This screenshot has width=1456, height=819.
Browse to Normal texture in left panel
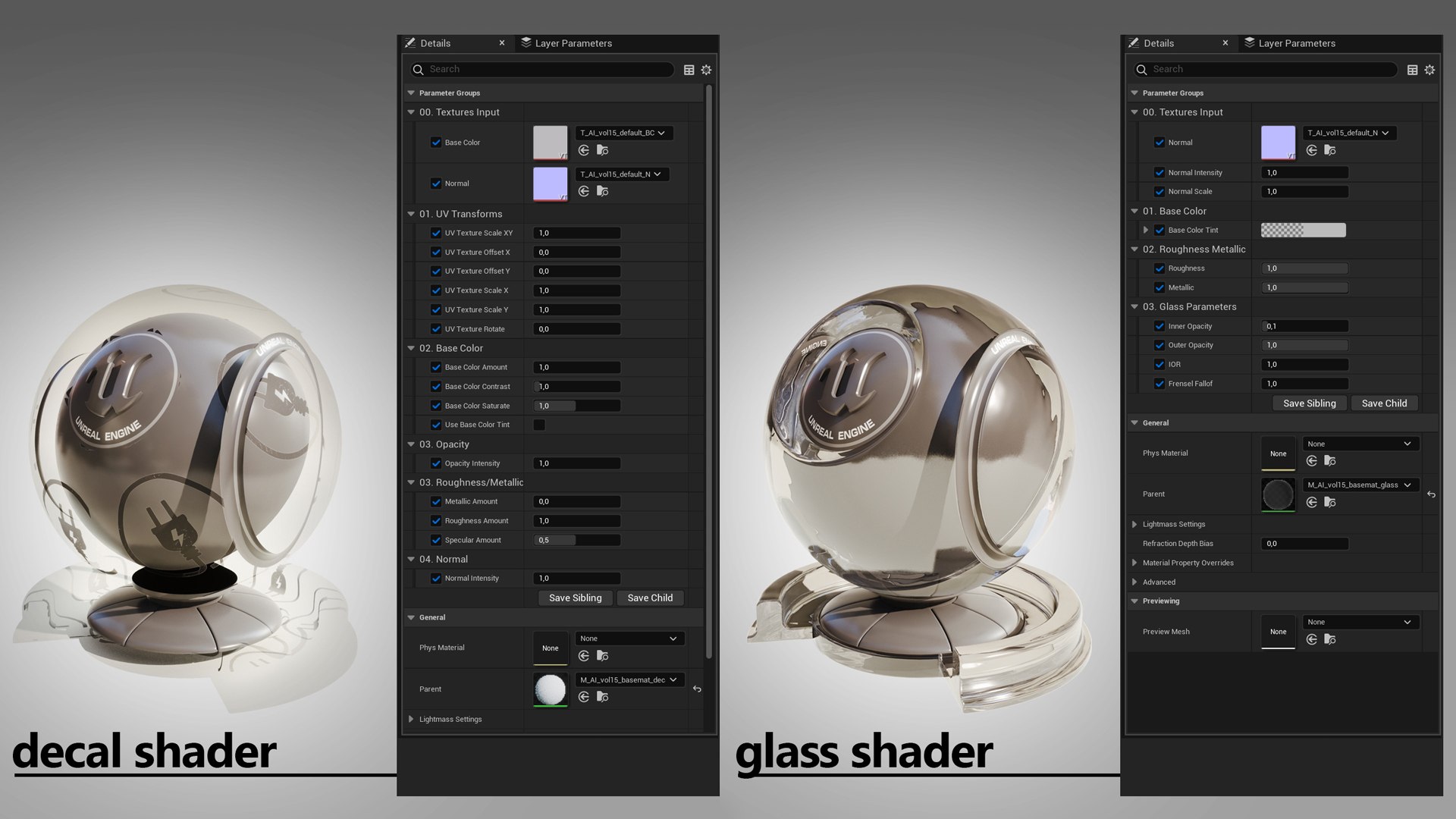tap(602, 191)
